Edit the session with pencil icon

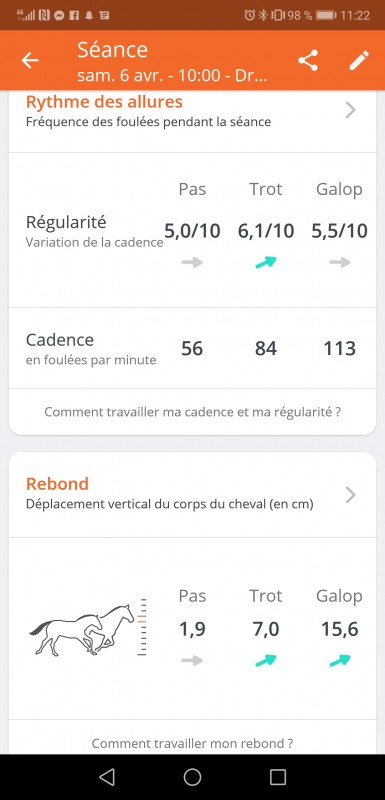click(359, 60)
